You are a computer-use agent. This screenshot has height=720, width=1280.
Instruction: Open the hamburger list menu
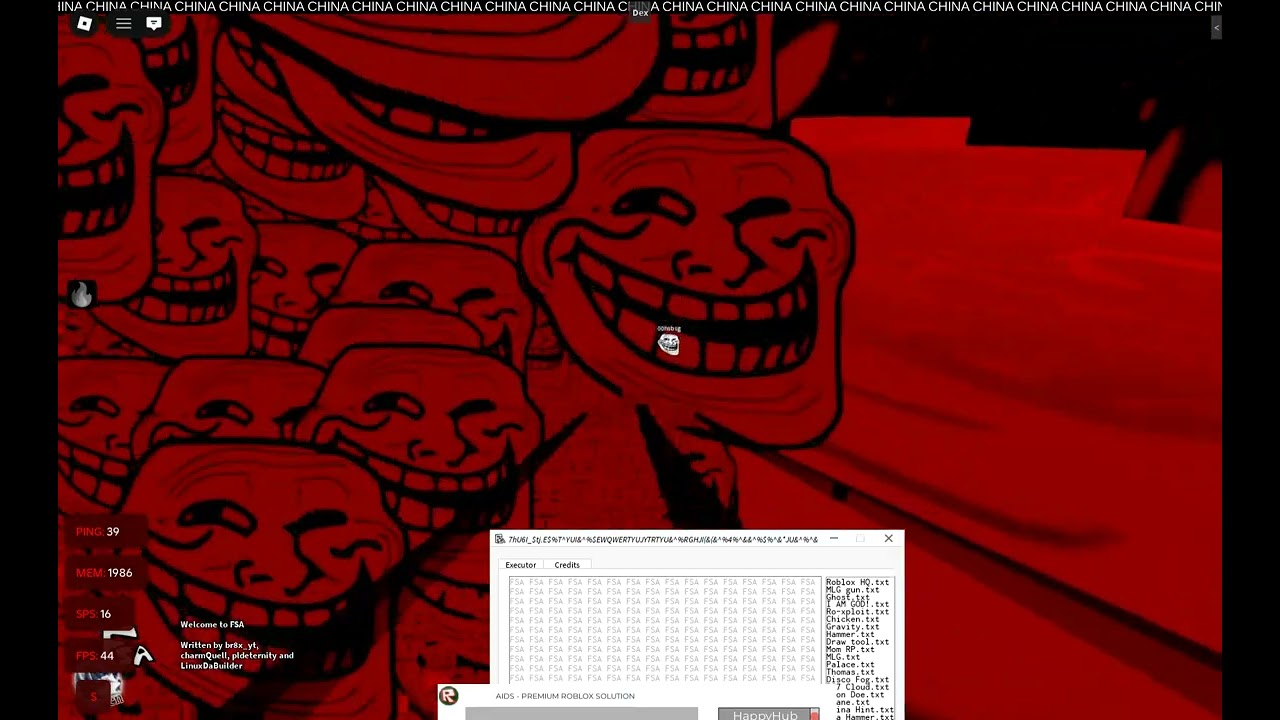[x=124, y=23]
